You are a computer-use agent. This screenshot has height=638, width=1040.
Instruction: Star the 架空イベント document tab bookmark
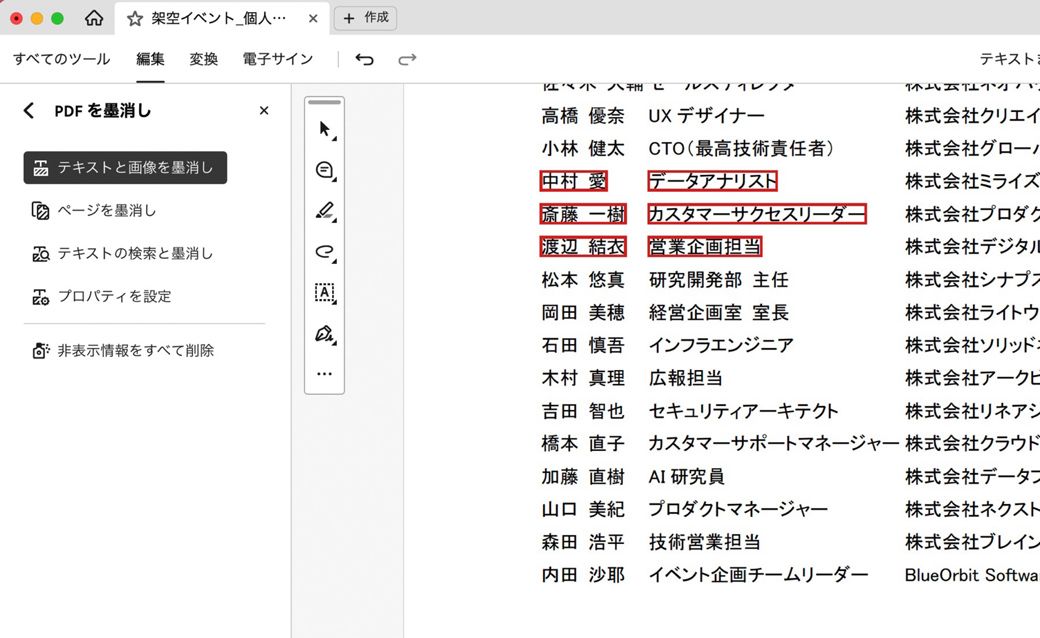point(133,17)
